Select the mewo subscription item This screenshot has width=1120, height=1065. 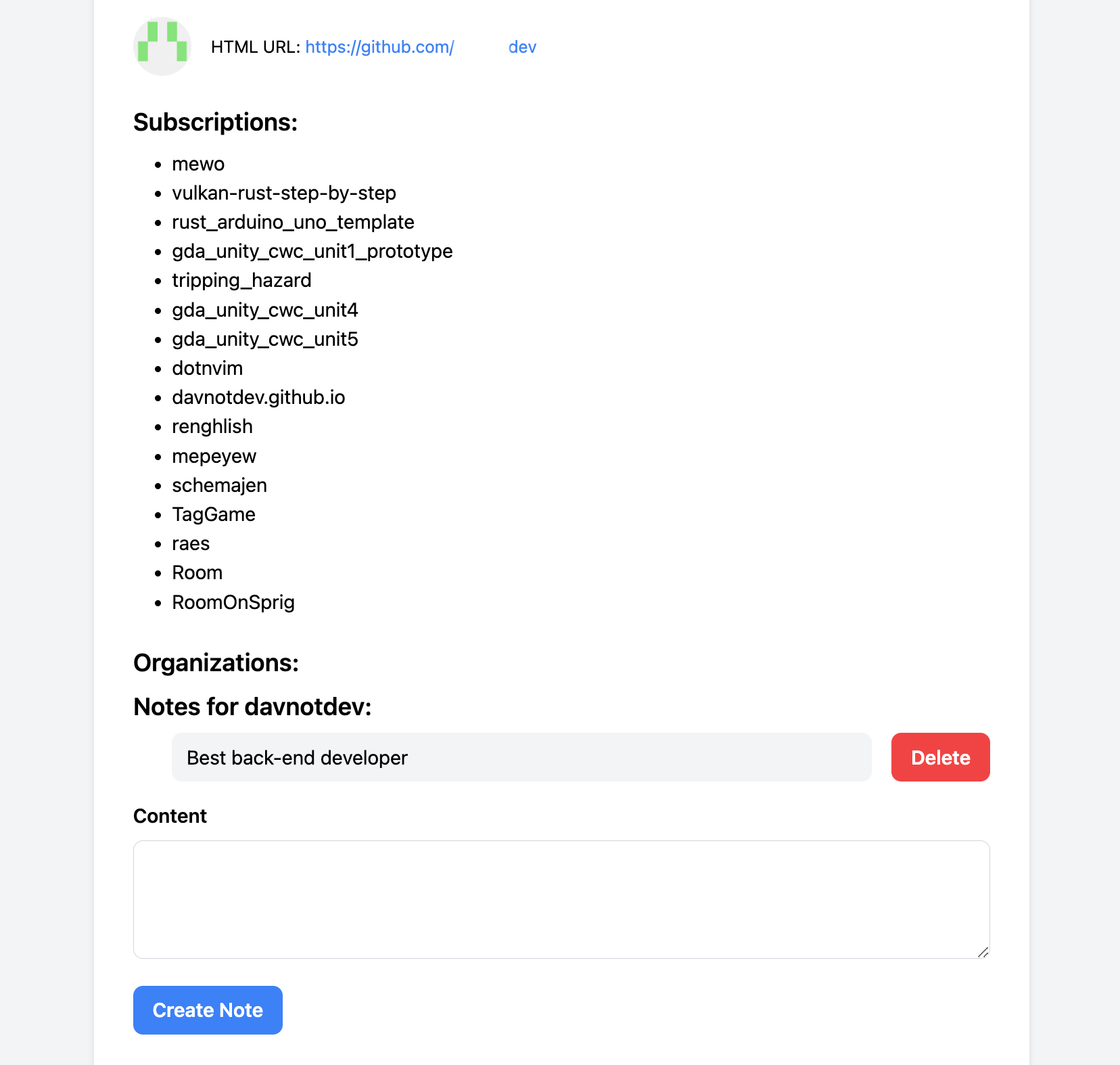pyautogui.click(x=198, y=164)
